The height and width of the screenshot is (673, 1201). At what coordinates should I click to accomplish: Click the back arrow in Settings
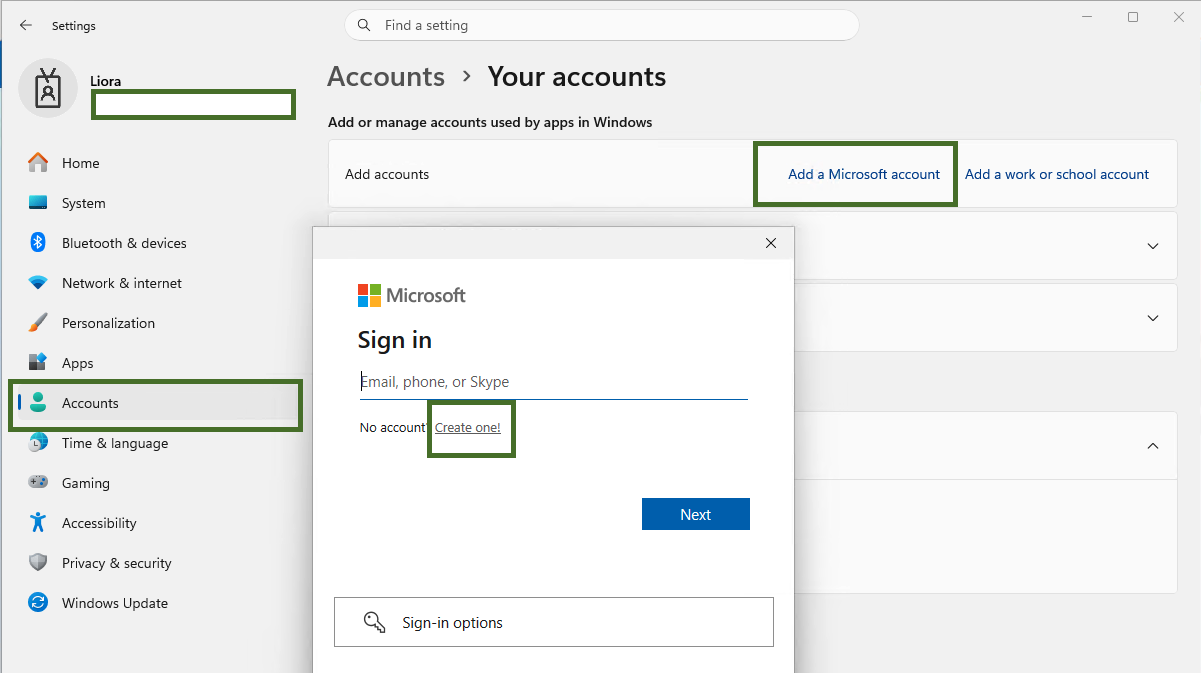click(x=26, y=25)
